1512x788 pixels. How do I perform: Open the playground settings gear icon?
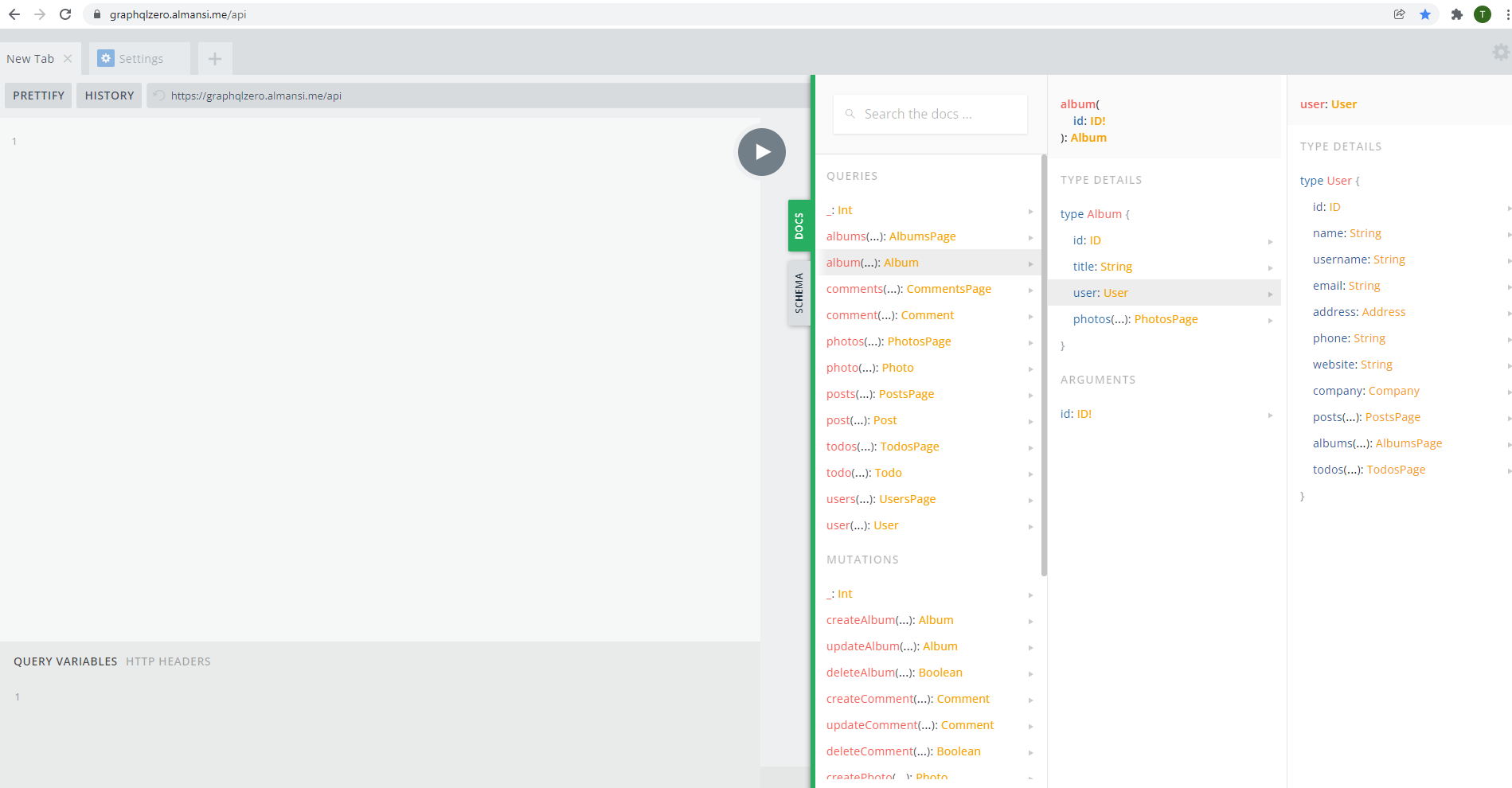tap(1501, 53)
